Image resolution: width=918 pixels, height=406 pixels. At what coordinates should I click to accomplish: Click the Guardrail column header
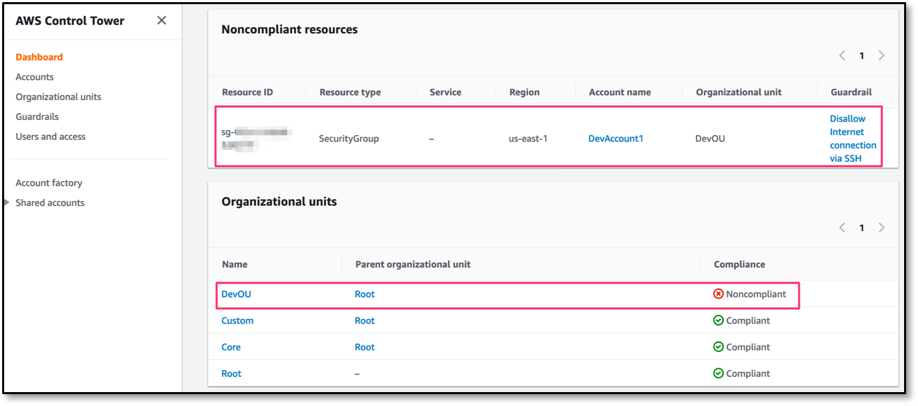[x=851, y=92]
